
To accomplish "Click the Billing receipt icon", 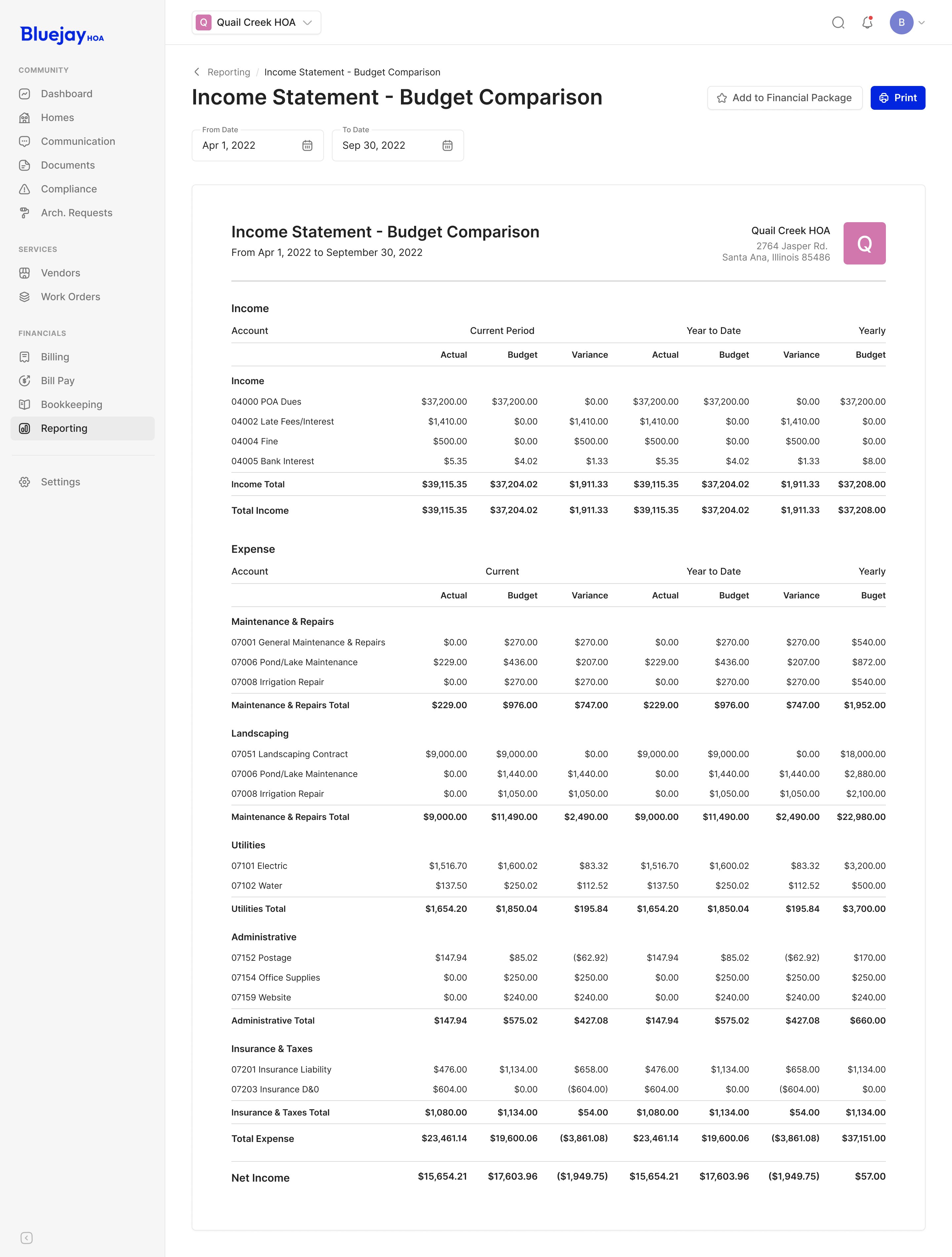I will click(24, 357).
